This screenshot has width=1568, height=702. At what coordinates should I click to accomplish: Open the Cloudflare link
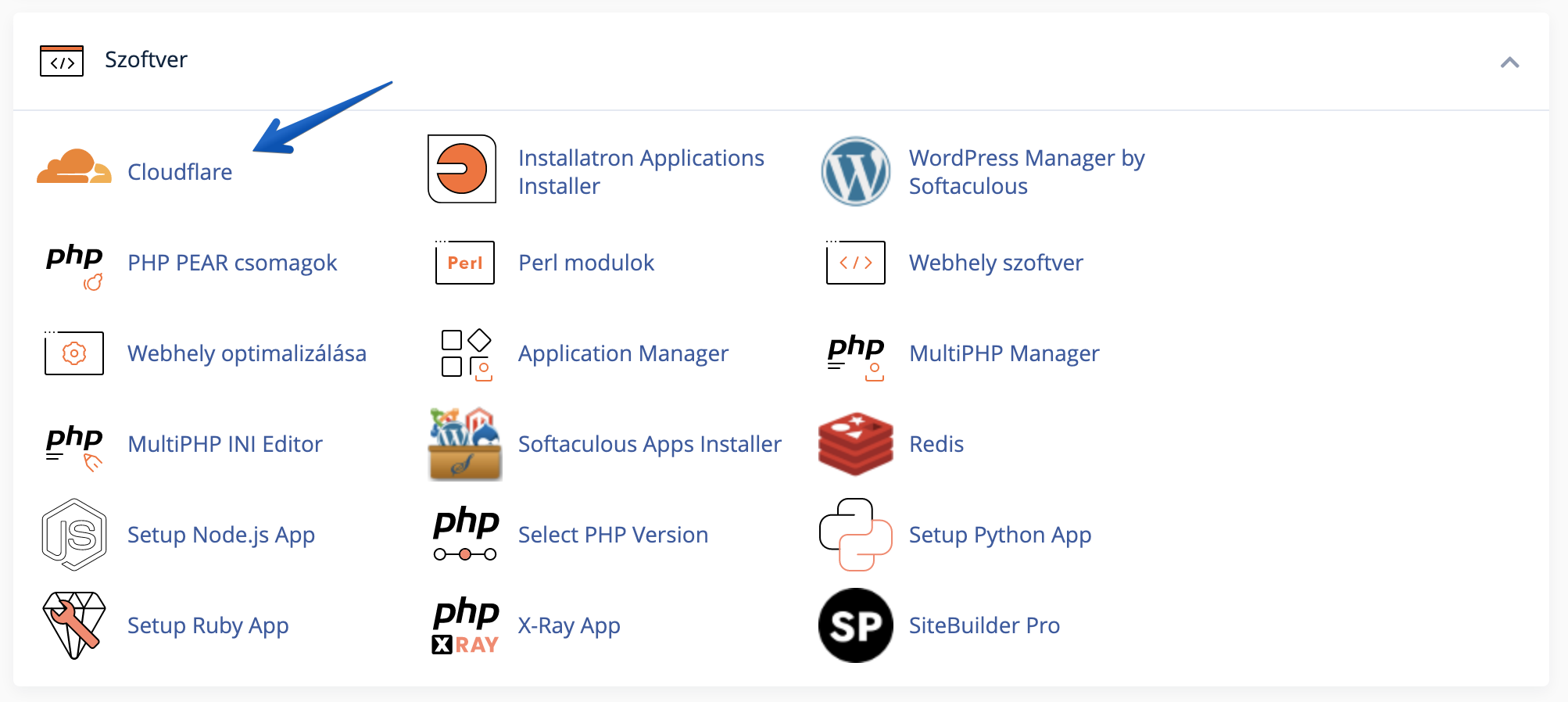[x=180, y=172]
